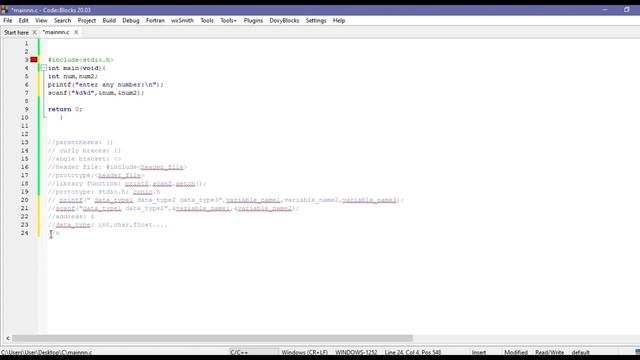Click the '//parentheses: ()' comment
This screenshot has width=640, height=360.
coord(80,142)
